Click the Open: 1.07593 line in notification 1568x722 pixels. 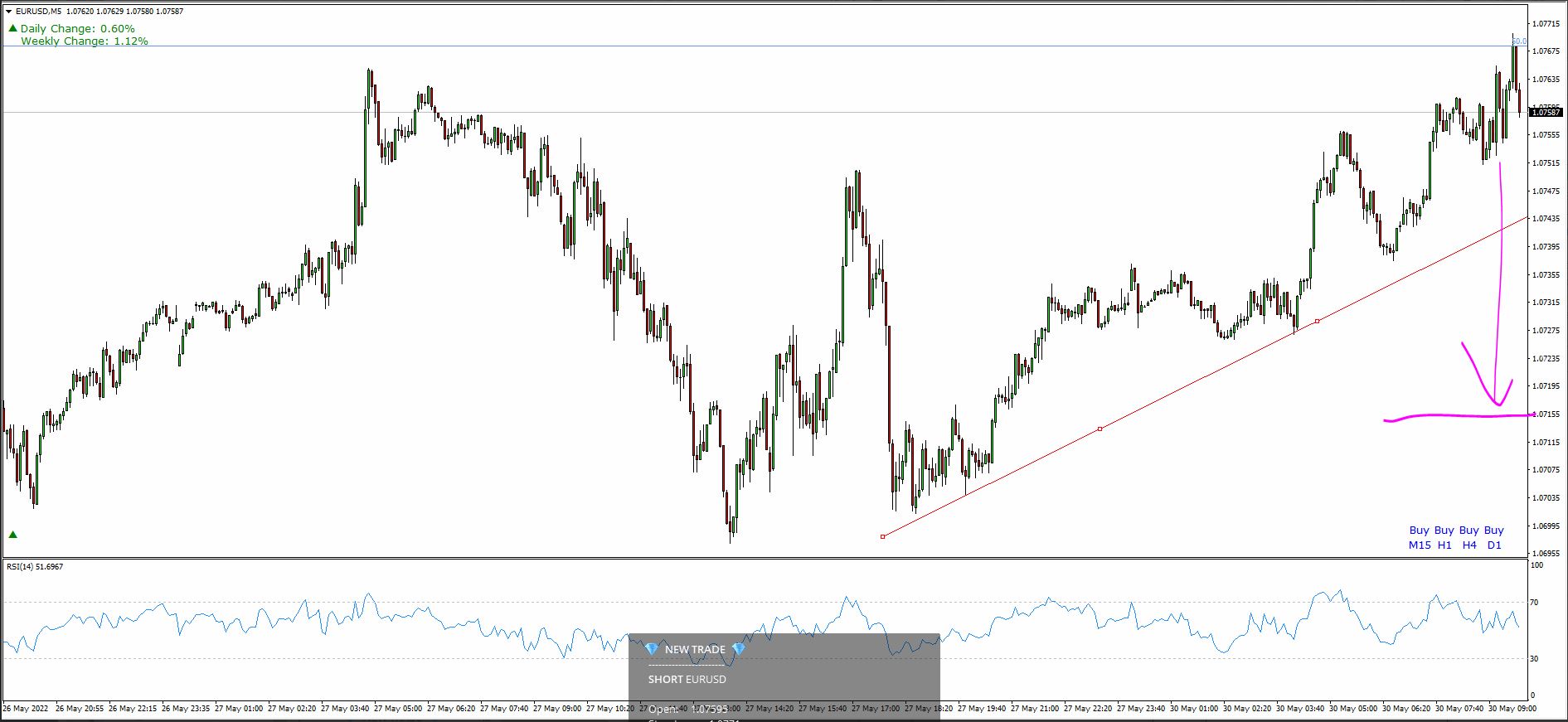[x=688, y=710]
